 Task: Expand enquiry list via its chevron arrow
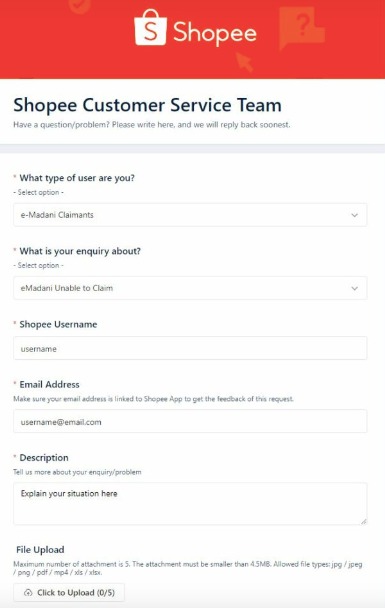click(354, 288)
